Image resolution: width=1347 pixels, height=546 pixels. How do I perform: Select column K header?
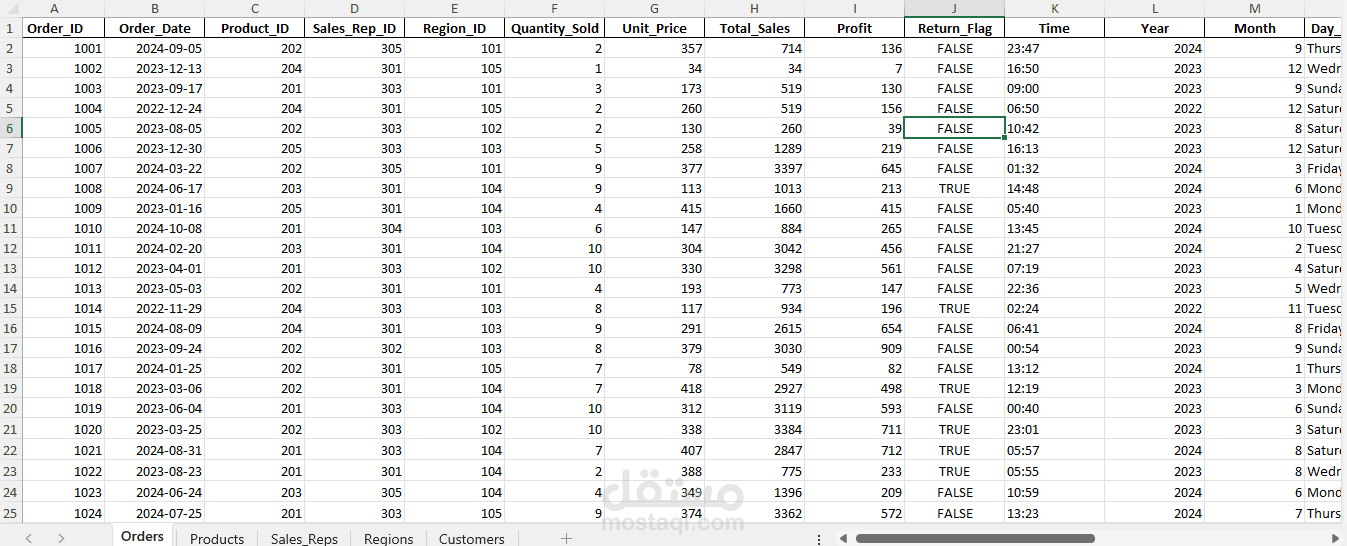pyautogui.click(x=1055, y=8)
